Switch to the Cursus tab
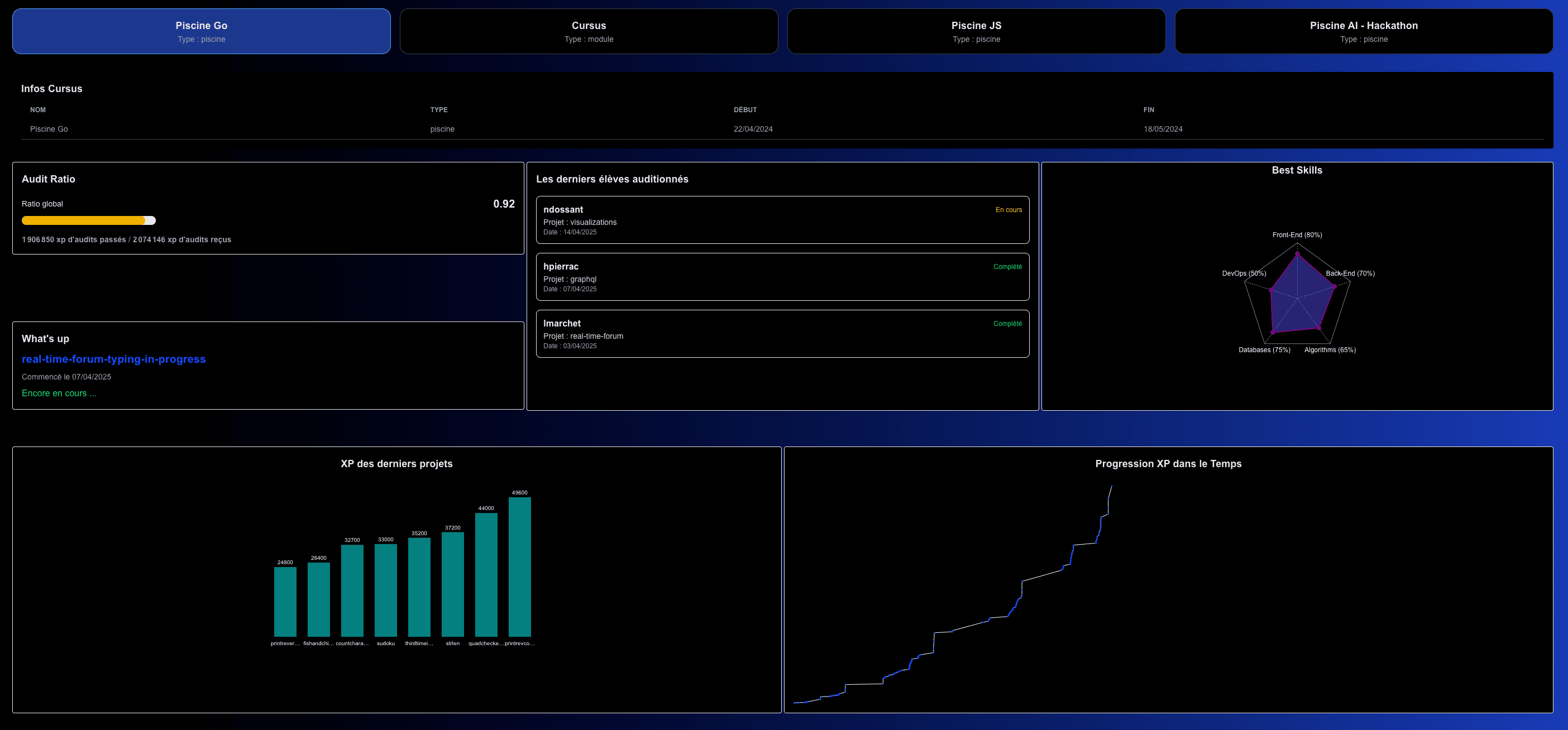This screenshot has height=730, width=1568. (x=589, y=31)
